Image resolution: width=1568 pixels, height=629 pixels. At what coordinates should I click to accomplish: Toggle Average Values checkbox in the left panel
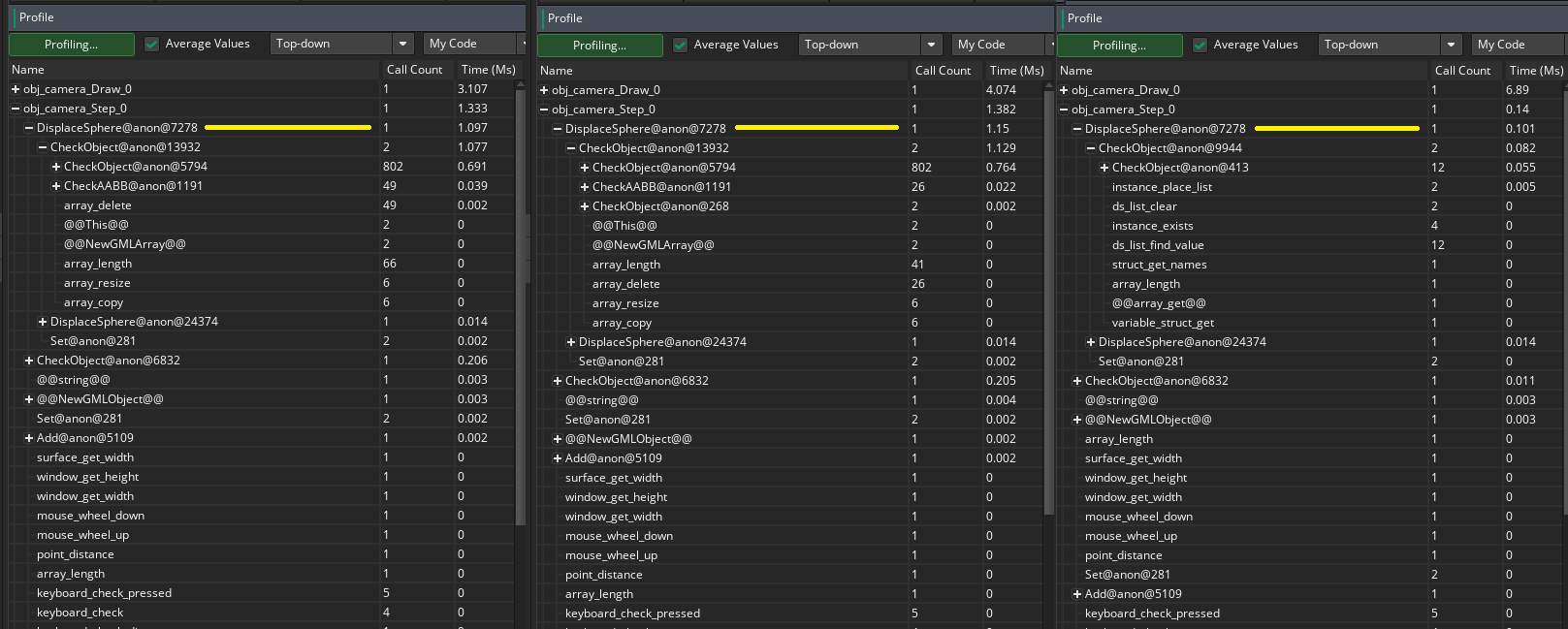[152, 44]
